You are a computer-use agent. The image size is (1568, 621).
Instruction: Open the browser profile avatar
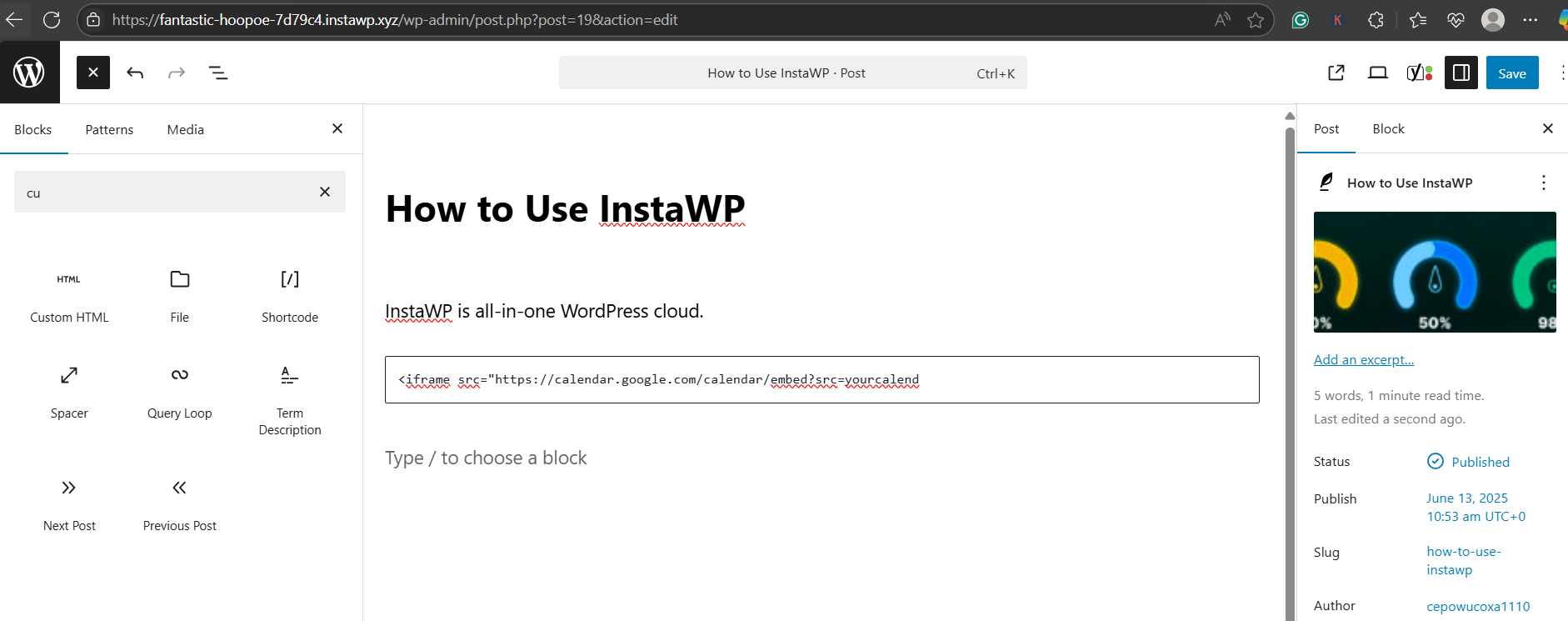click(x=1493, y=20)
